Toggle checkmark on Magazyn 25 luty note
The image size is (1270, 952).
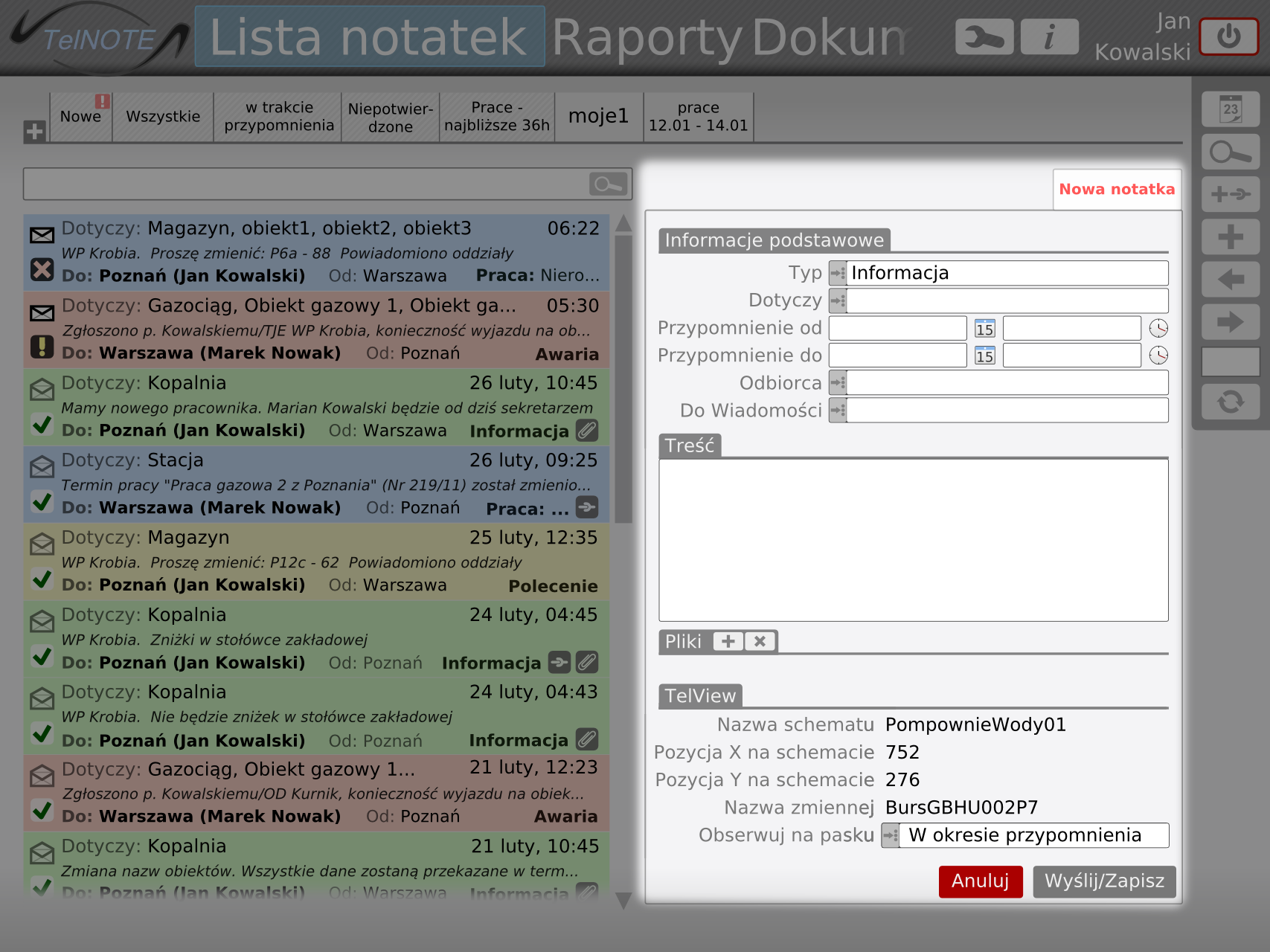click(42, 579)
